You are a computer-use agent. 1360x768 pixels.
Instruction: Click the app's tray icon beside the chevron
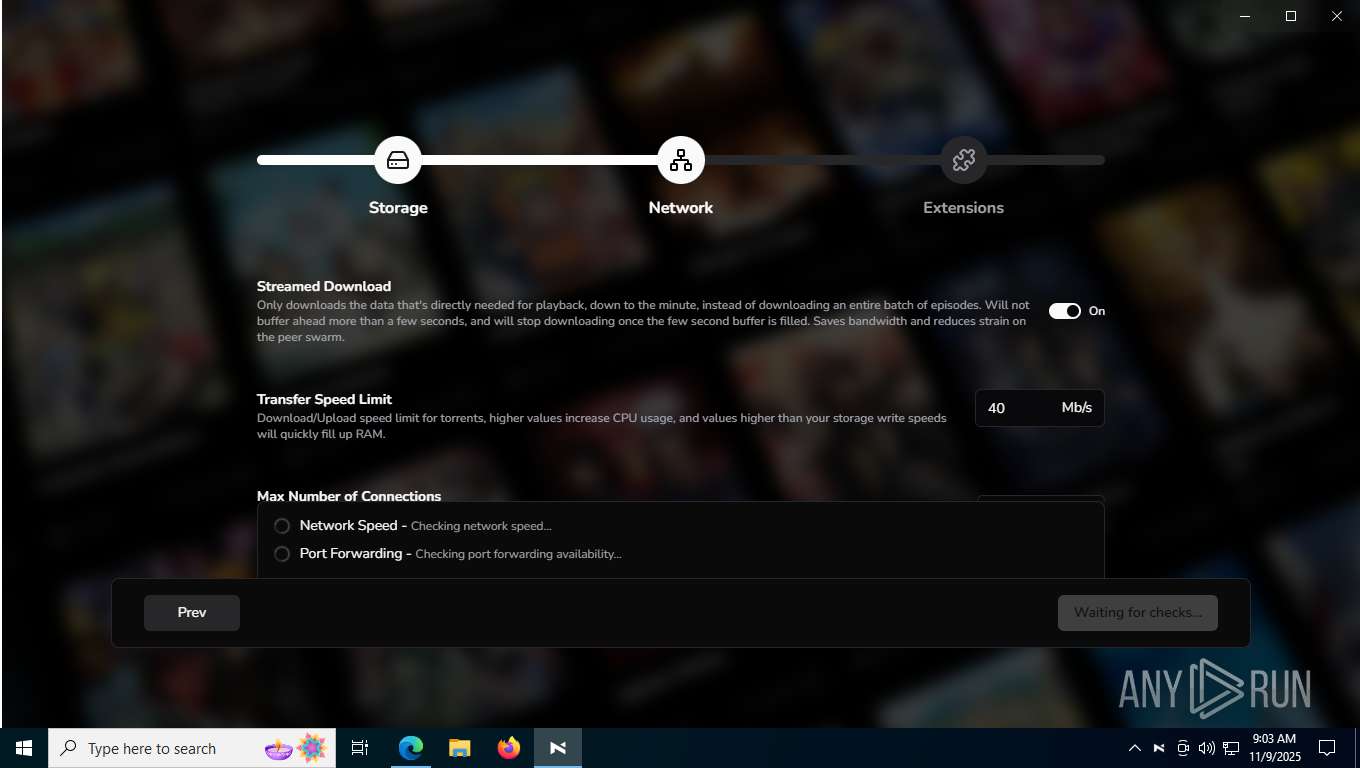tap(1159, 748)
